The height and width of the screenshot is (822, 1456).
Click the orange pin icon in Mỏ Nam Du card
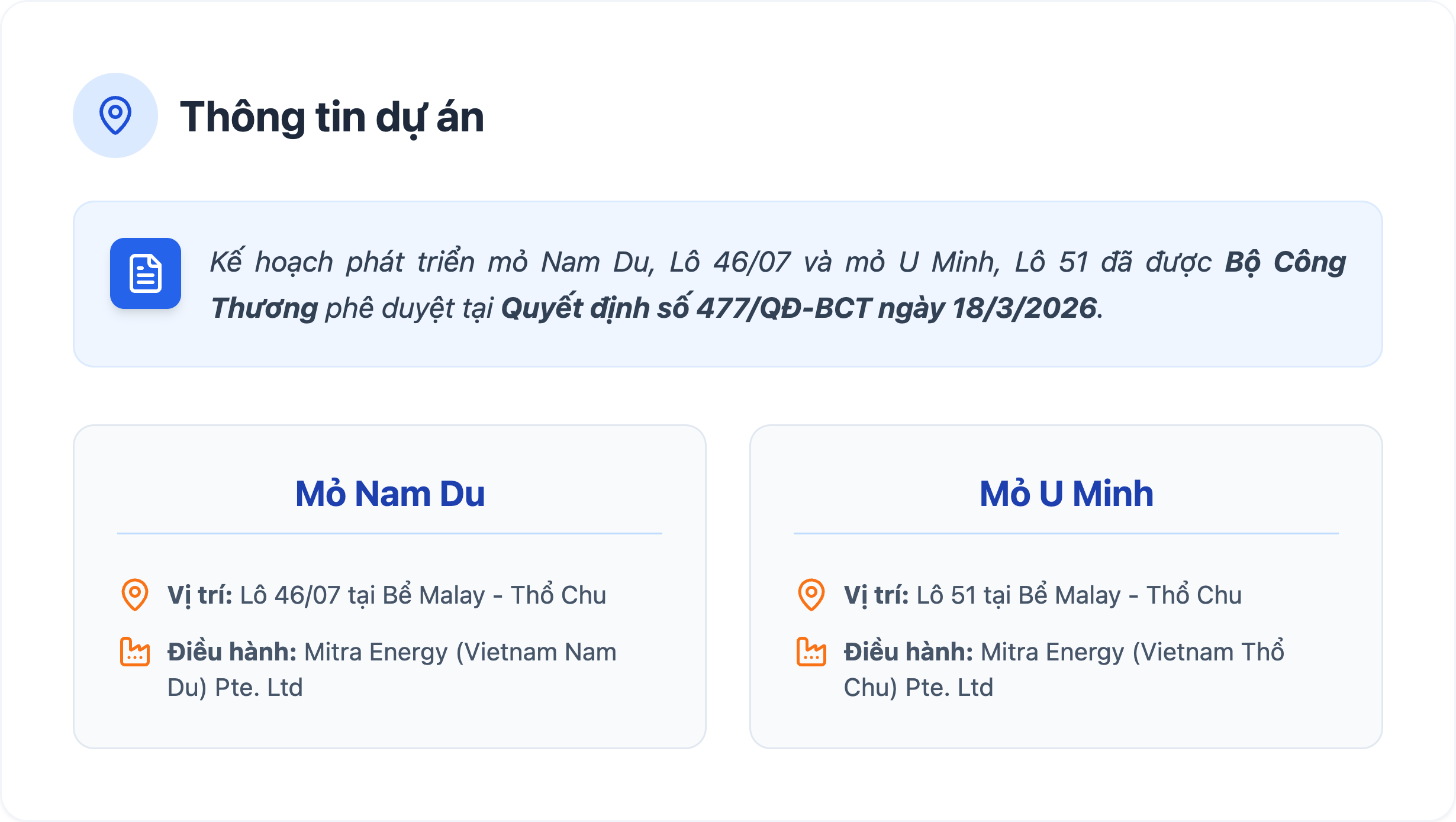(x=135, y=594)
